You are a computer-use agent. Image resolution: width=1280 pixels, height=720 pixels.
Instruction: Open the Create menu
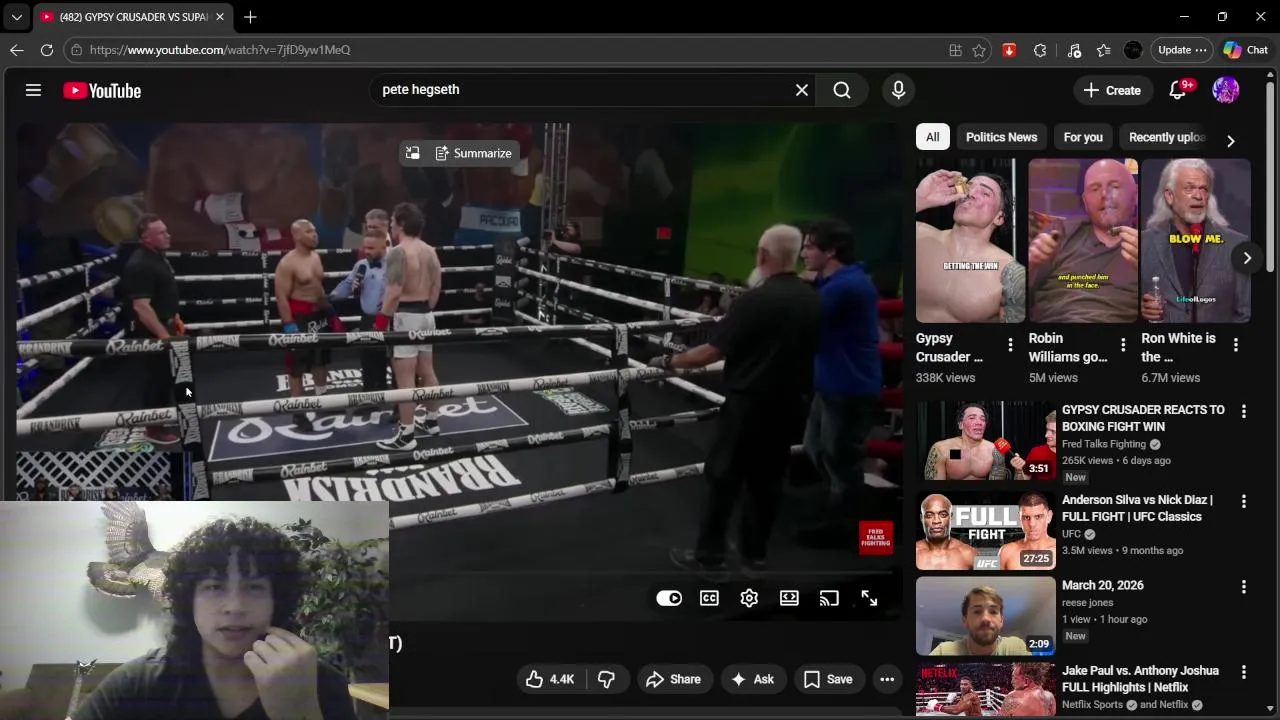1112,90
